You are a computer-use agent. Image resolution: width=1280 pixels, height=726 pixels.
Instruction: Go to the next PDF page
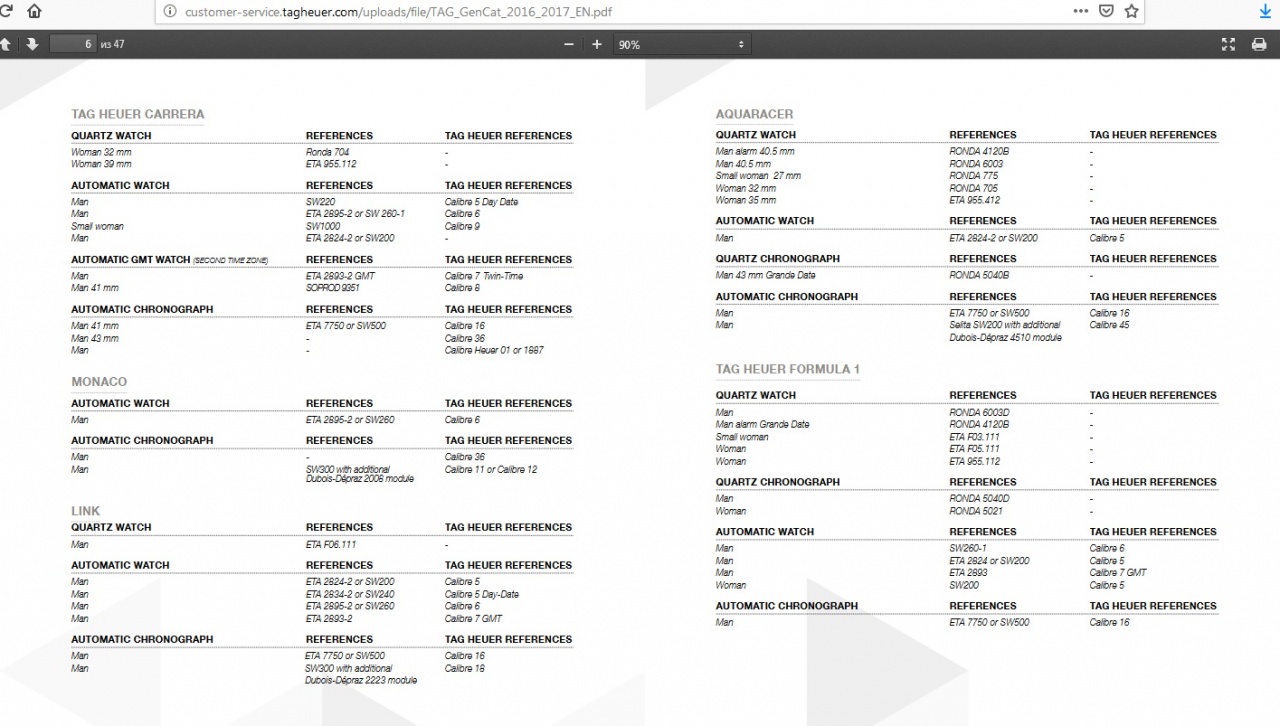[32, 44]
